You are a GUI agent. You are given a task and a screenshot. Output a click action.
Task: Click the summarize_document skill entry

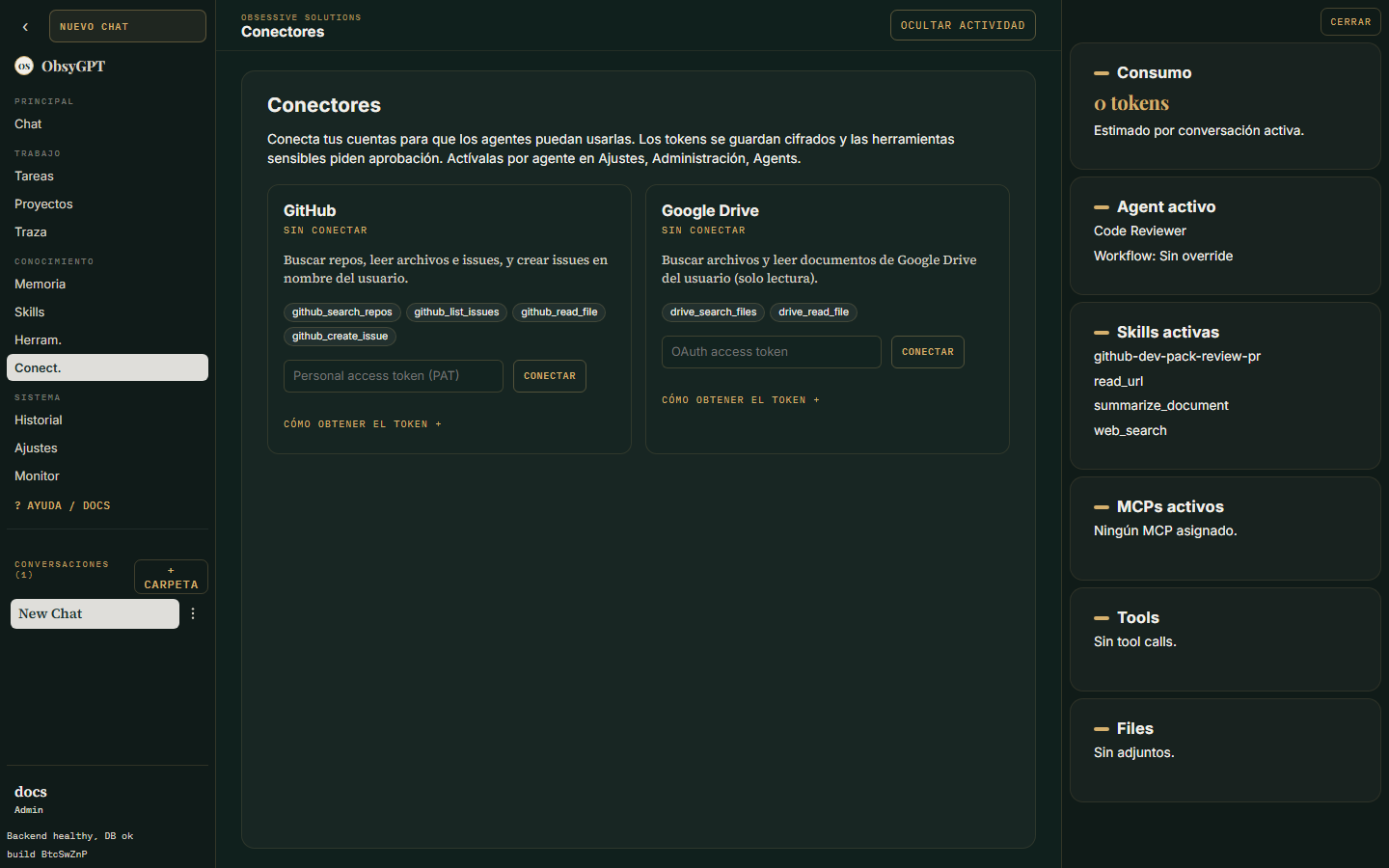(x=1161, y=405)
